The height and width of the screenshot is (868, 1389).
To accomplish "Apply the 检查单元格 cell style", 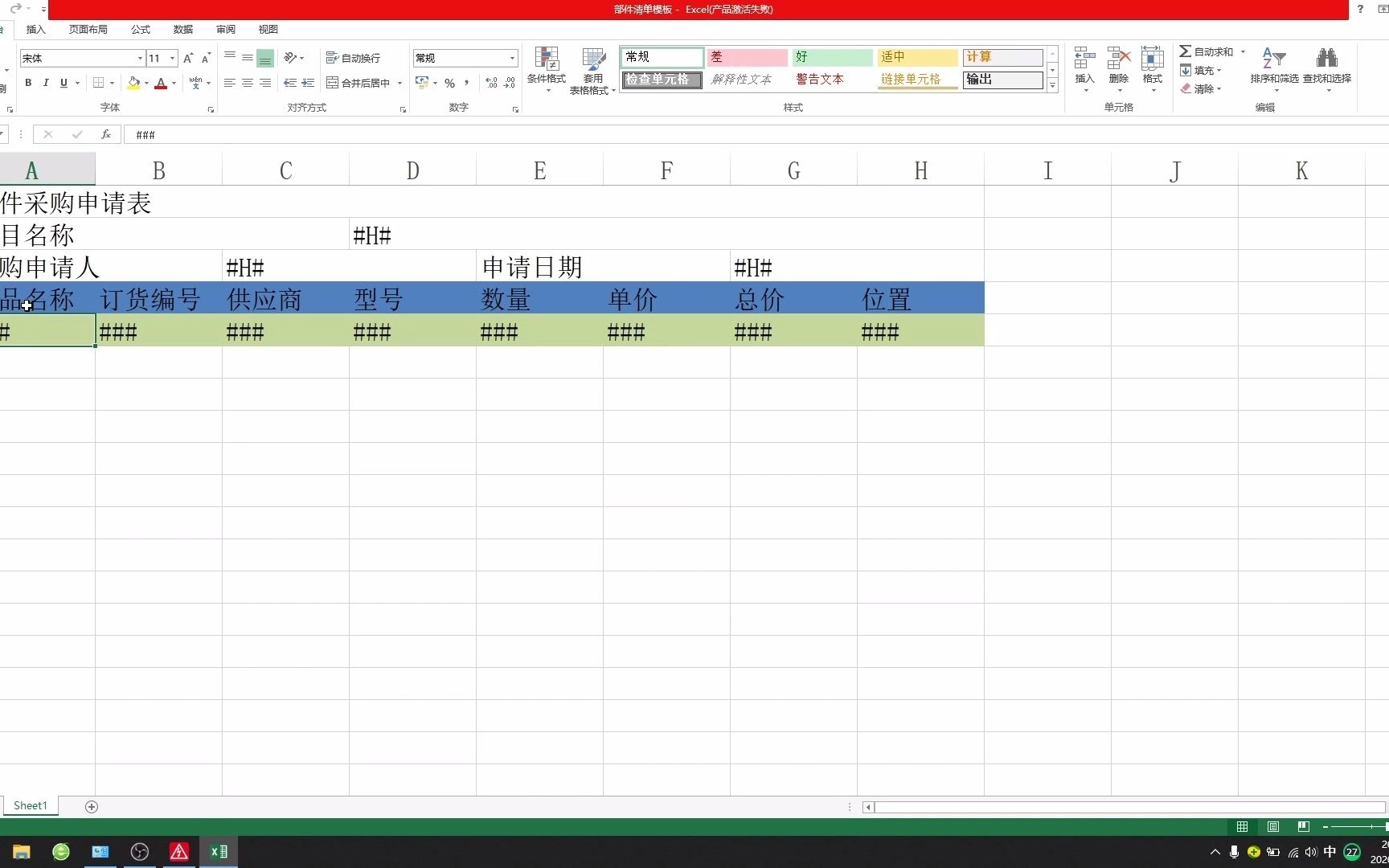I will pyautogui.click(x=662, y=80).
